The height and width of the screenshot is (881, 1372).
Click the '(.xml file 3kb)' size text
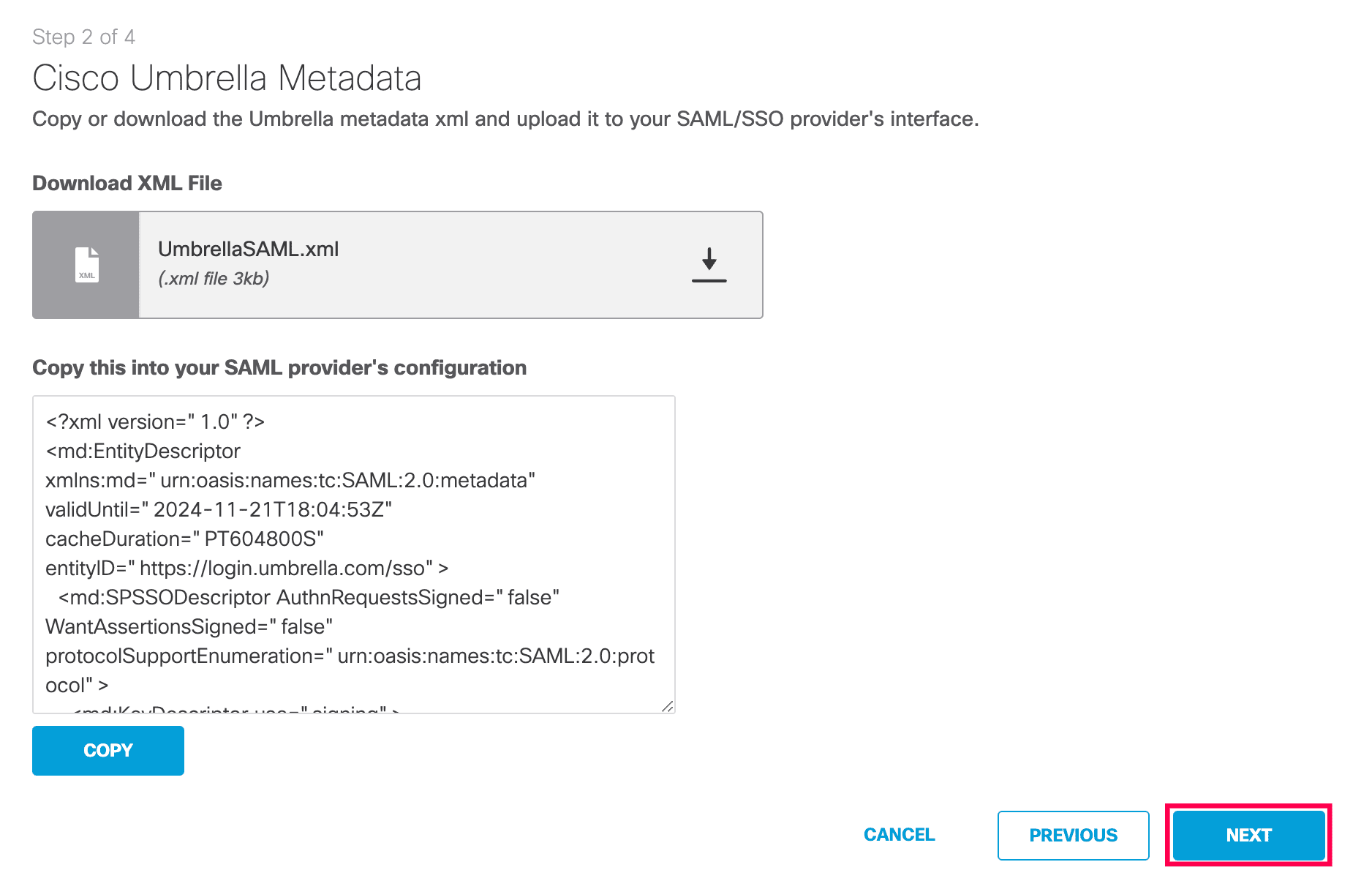[214, 279]
